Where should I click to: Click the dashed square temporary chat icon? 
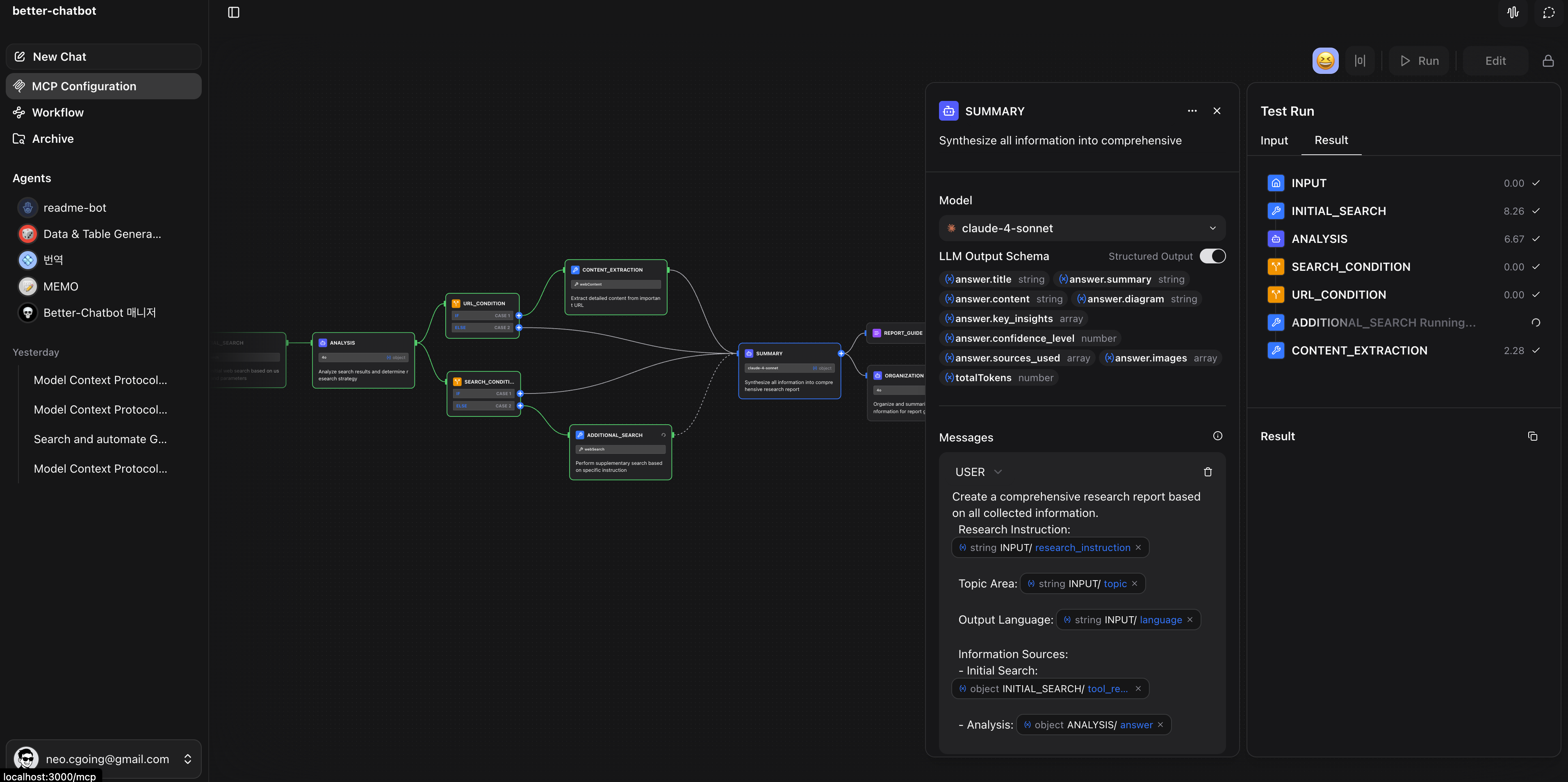(x=1549, y=13)
